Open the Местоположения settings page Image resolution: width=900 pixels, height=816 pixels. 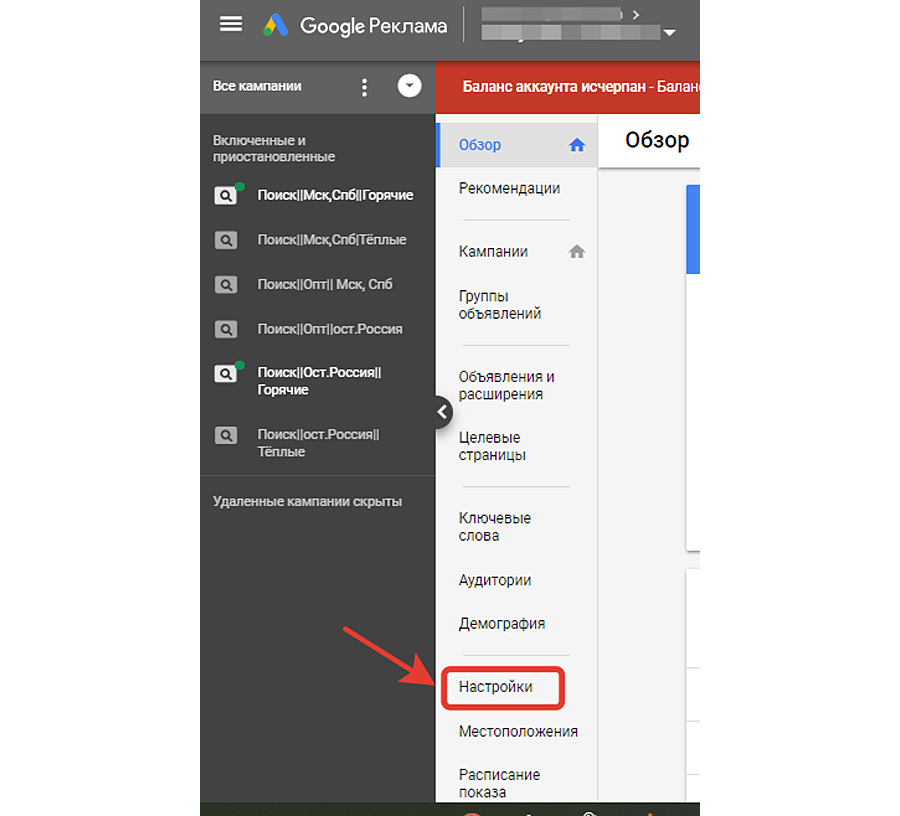[518, 731]
